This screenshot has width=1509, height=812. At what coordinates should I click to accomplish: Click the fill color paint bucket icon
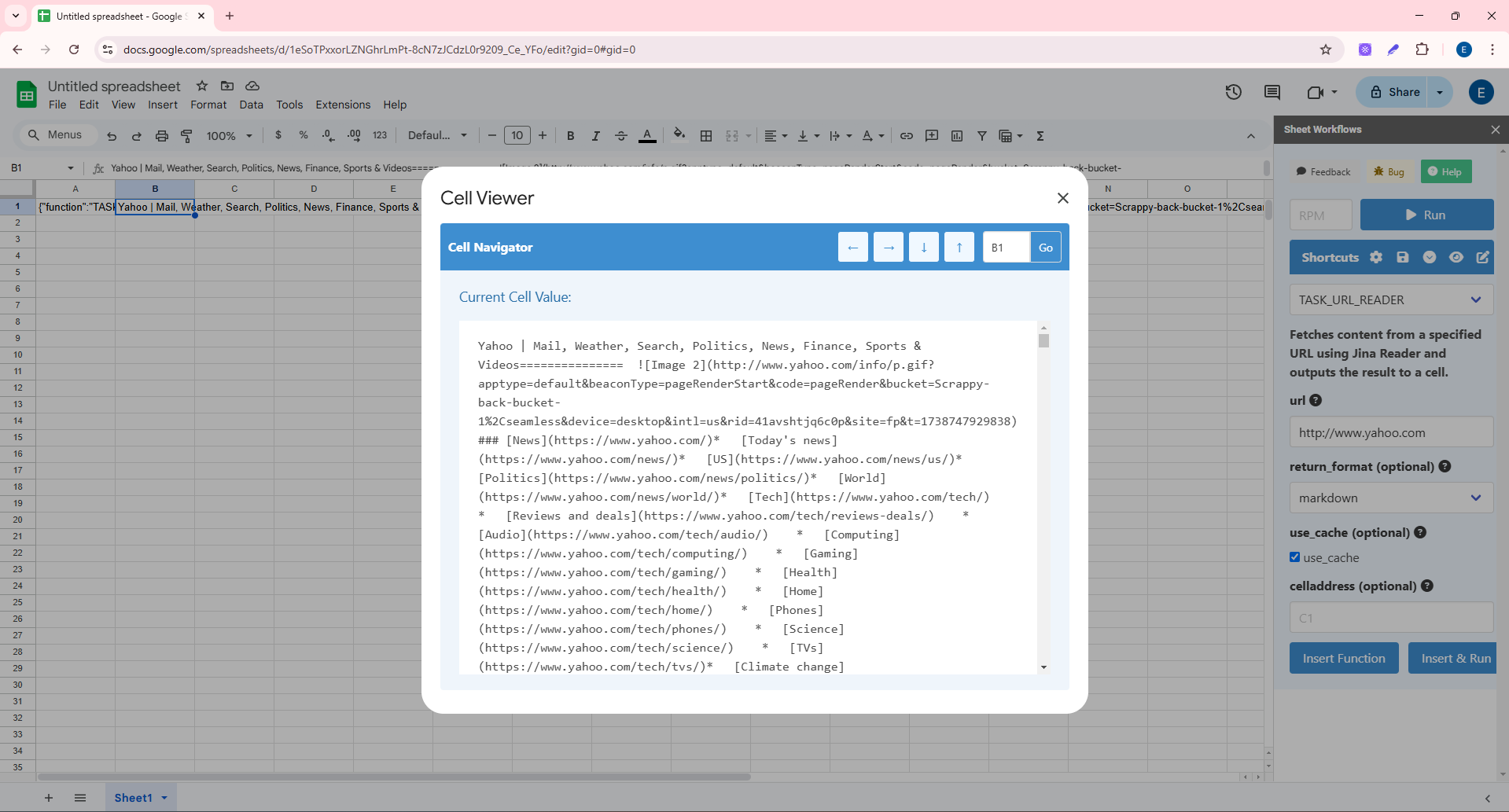click(x=679, y=135)
